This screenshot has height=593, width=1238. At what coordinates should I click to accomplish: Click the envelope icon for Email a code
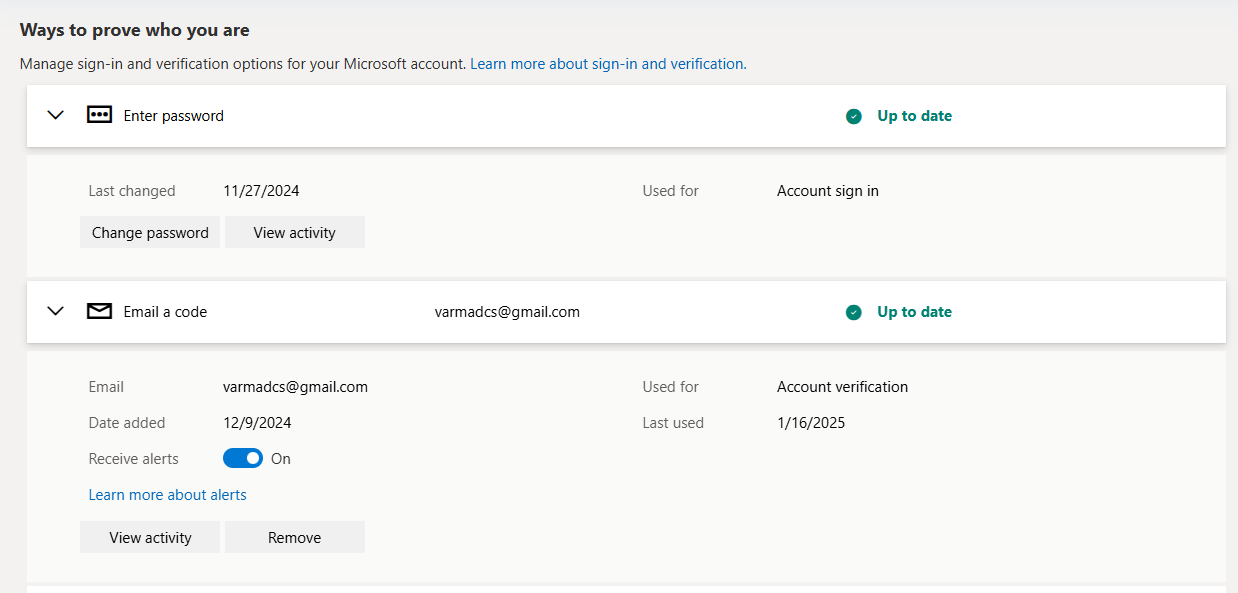point(99,311)
